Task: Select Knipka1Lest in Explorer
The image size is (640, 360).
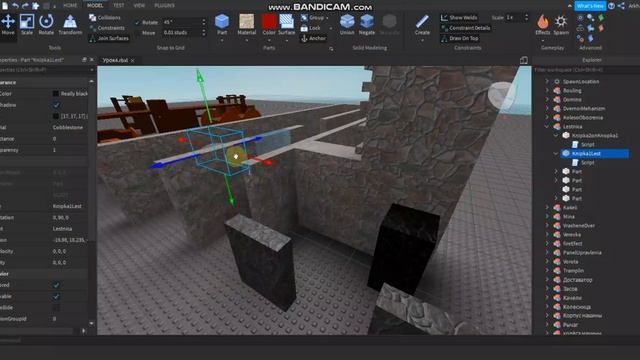Action: click(x=586, y=153)
